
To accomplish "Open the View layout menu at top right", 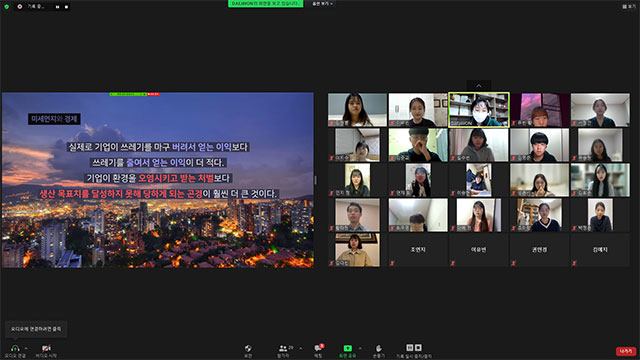I will [629, 7].
